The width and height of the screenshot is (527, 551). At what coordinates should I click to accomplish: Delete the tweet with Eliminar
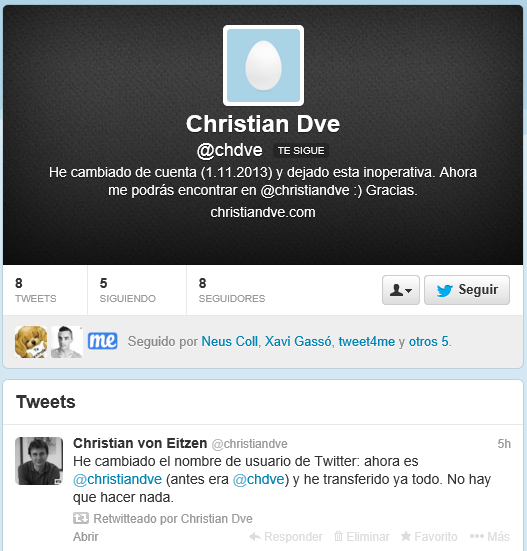click(362, 537)
